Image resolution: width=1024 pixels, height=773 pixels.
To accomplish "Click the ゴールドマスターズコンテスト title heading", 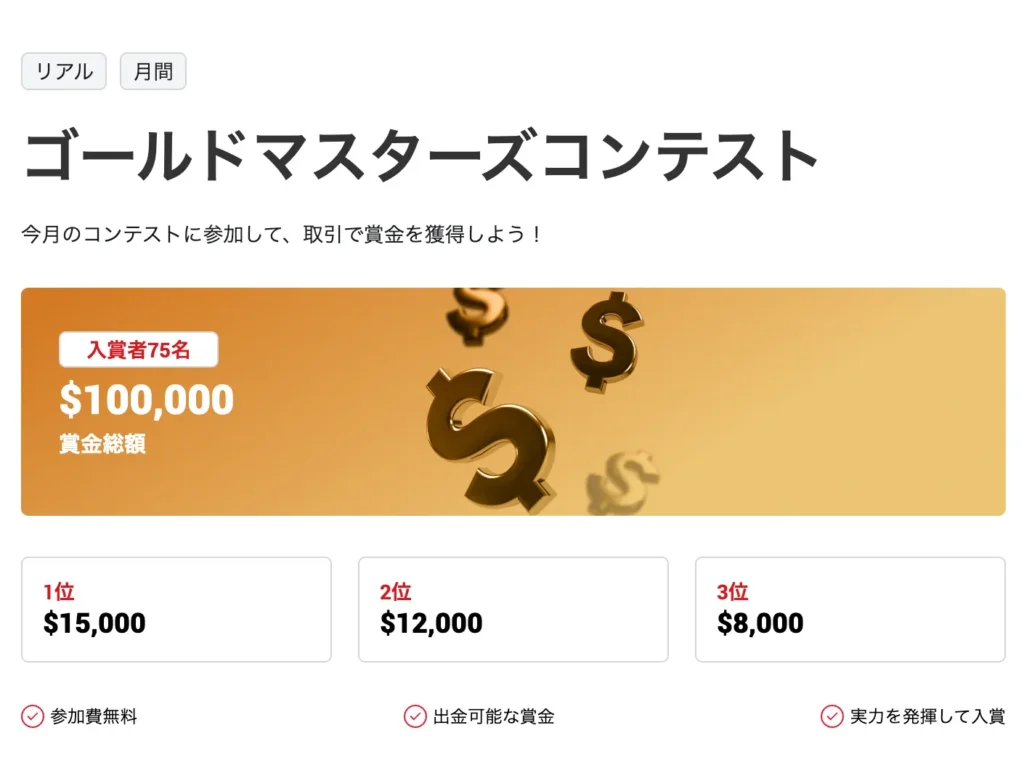I will [x=420, y=150].
